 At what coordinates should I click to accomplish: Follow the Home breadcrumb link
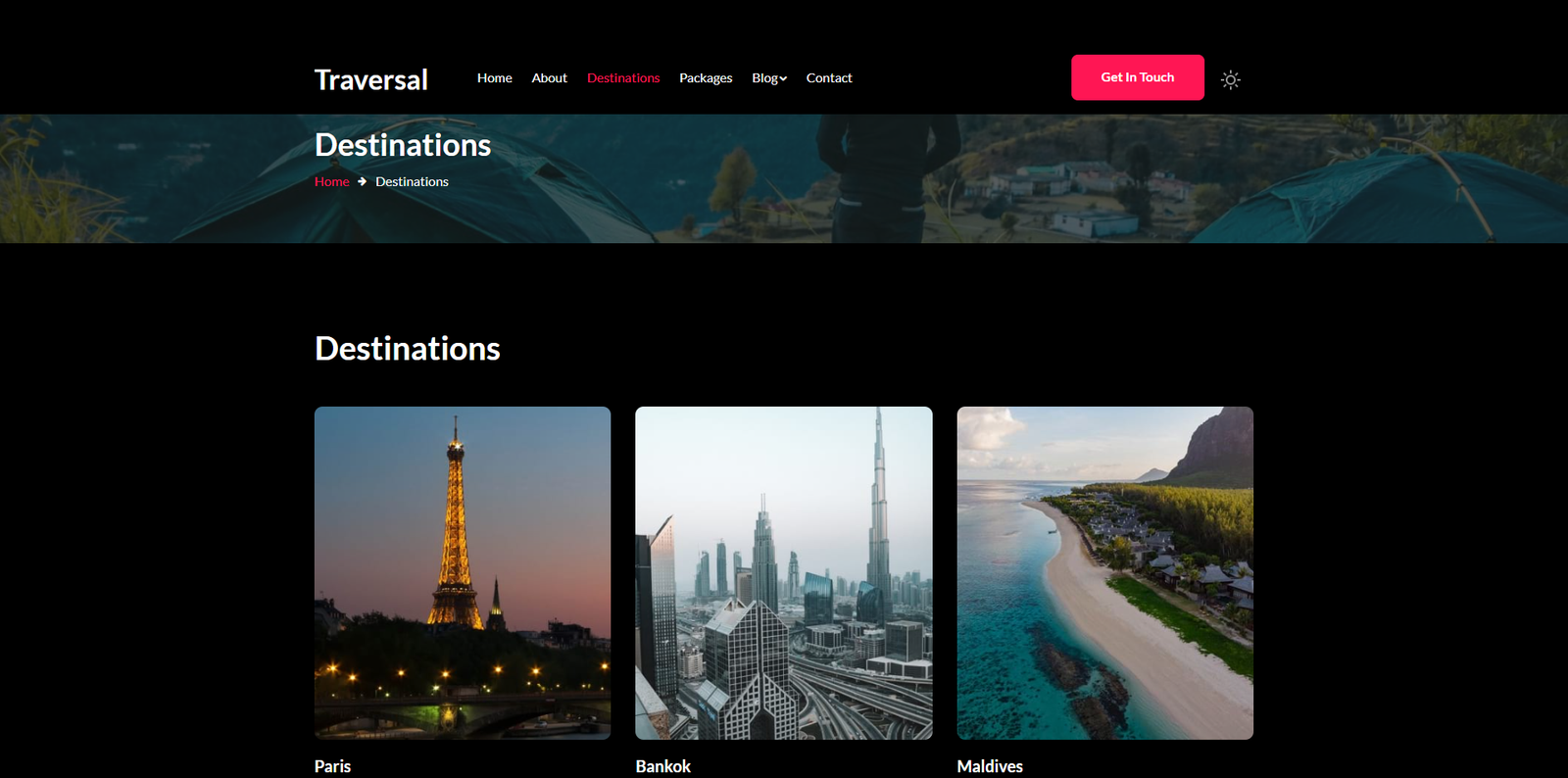coord(332,181)
